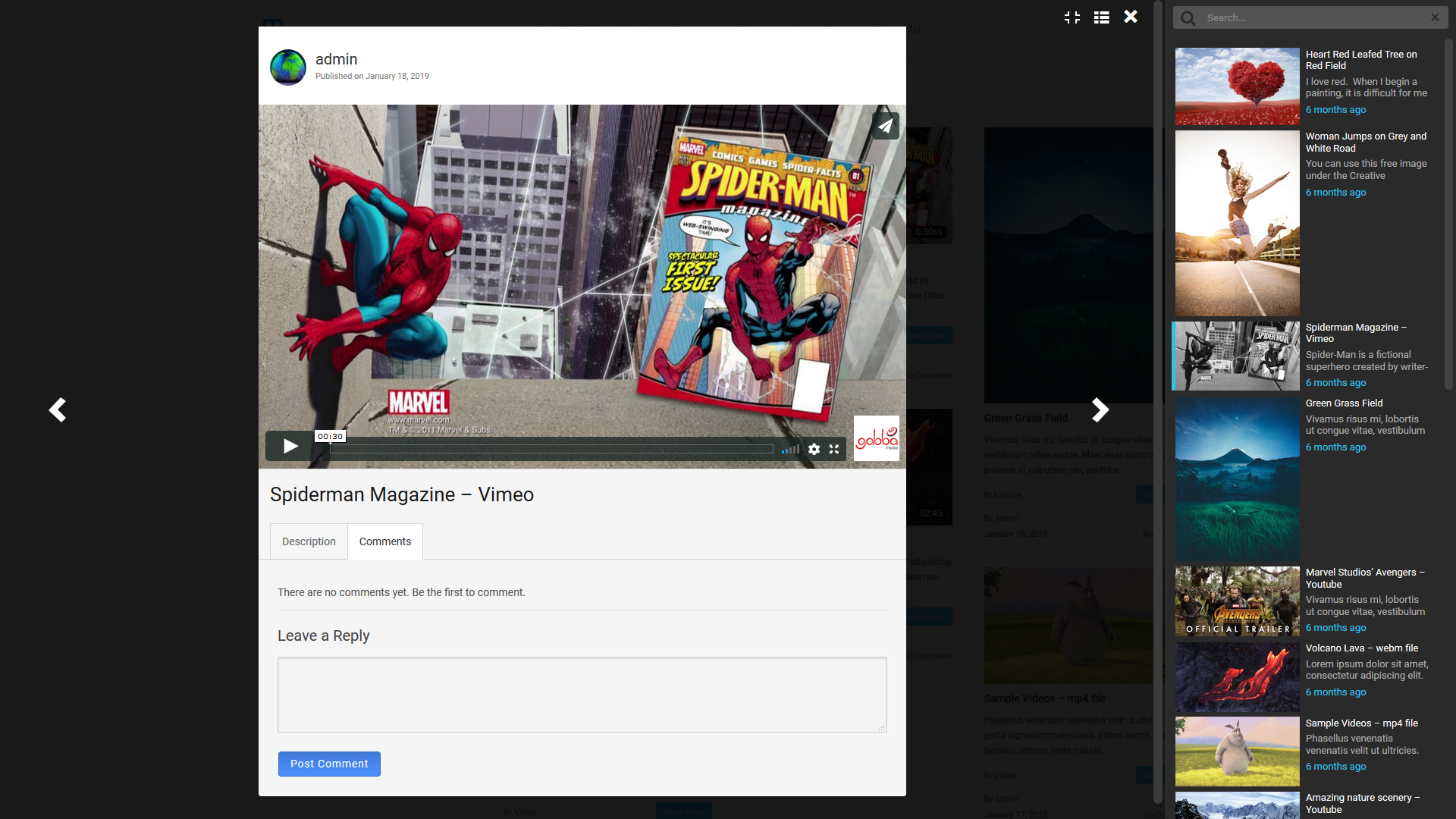1456x819 pixels.
Task: Select Volcano Lava thumbnail
Action: coord(1238,677)
